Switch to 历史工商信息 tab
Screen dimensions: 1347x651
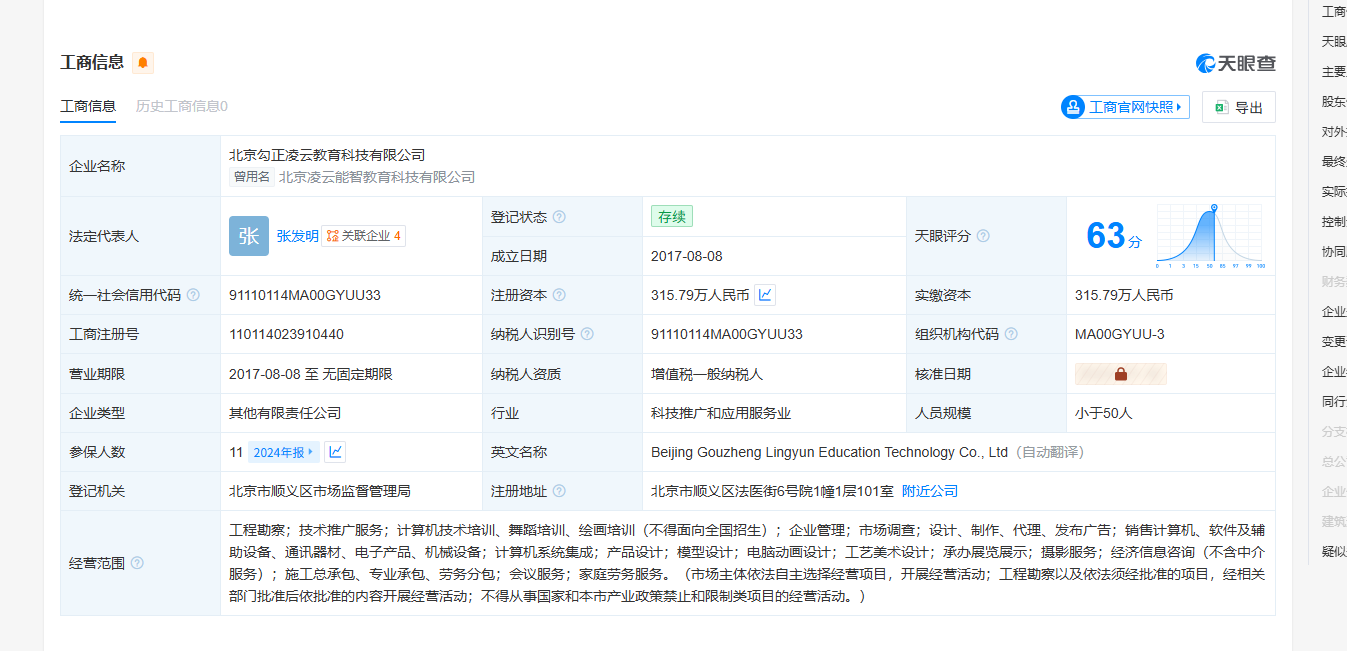pos(181,106)
